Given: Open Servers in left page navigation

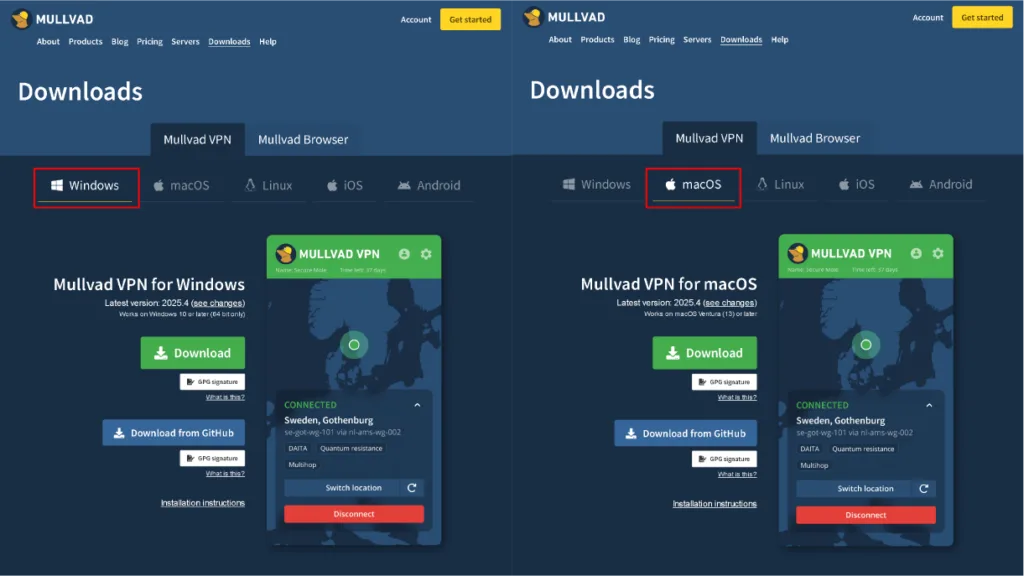Looking at the screenshot, I should point(185,41).
